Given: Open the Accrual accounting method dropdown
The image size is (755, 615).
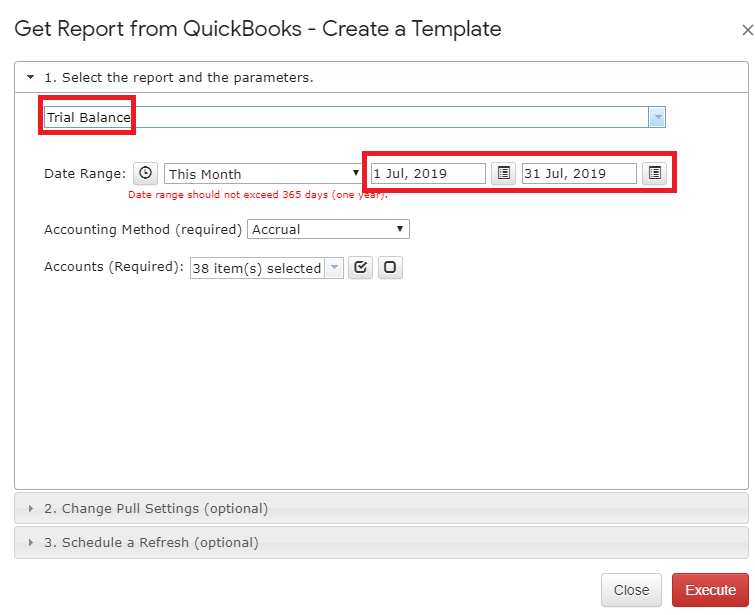Looking at the screenshot, I should click(328, 229).
